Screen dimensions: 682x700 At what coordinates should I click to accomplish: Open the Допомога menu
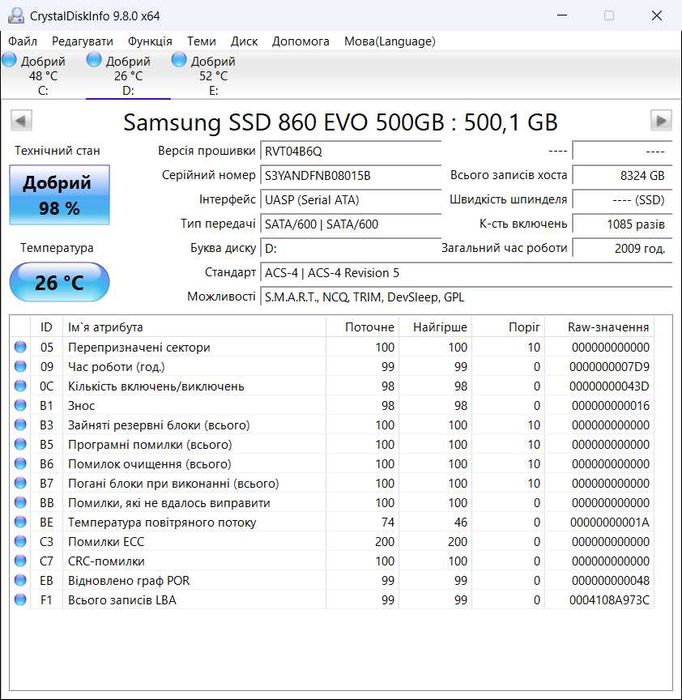[x=300, y=42]
